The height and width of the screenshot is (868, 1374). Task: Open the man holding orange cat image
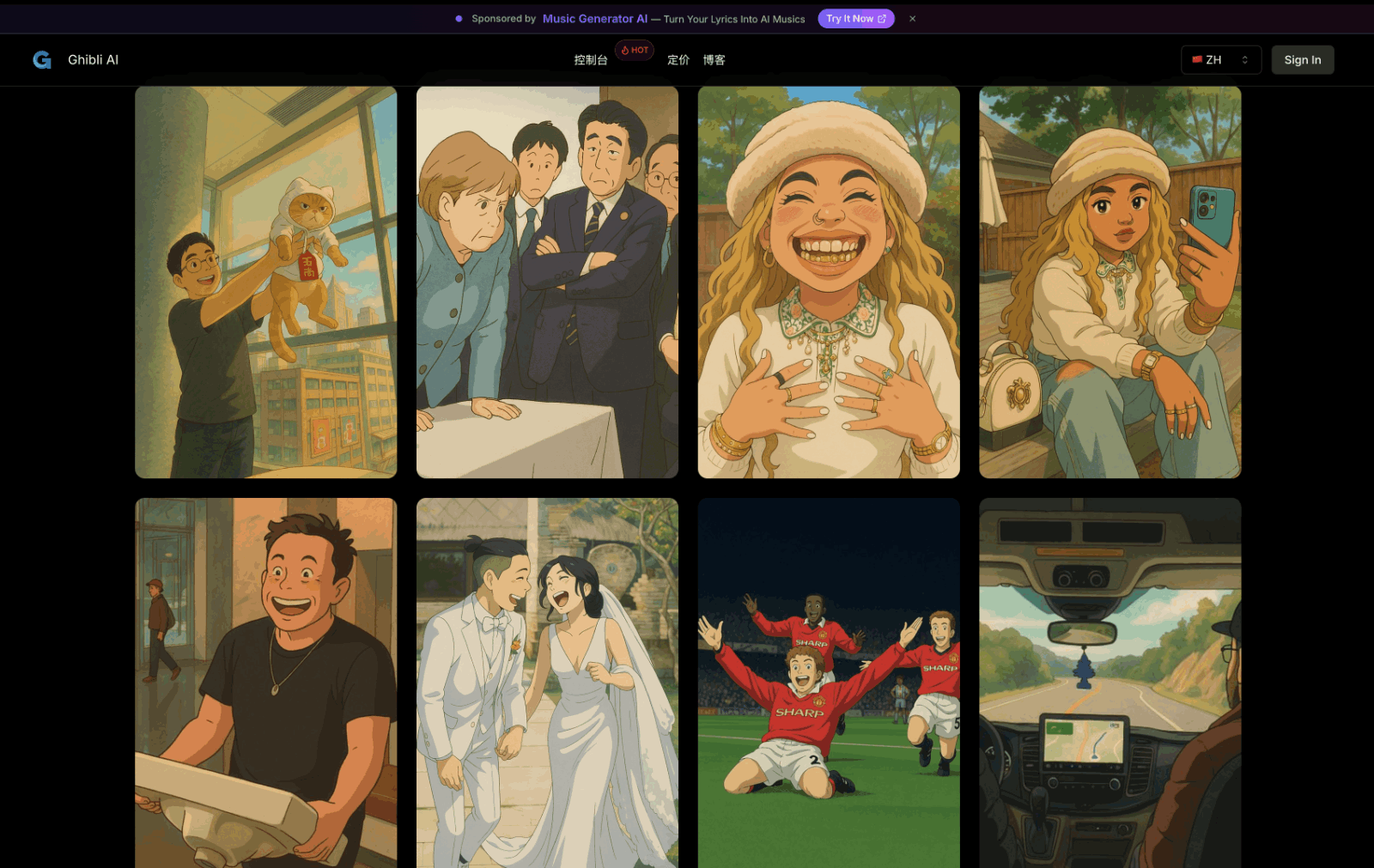(266, 282)
